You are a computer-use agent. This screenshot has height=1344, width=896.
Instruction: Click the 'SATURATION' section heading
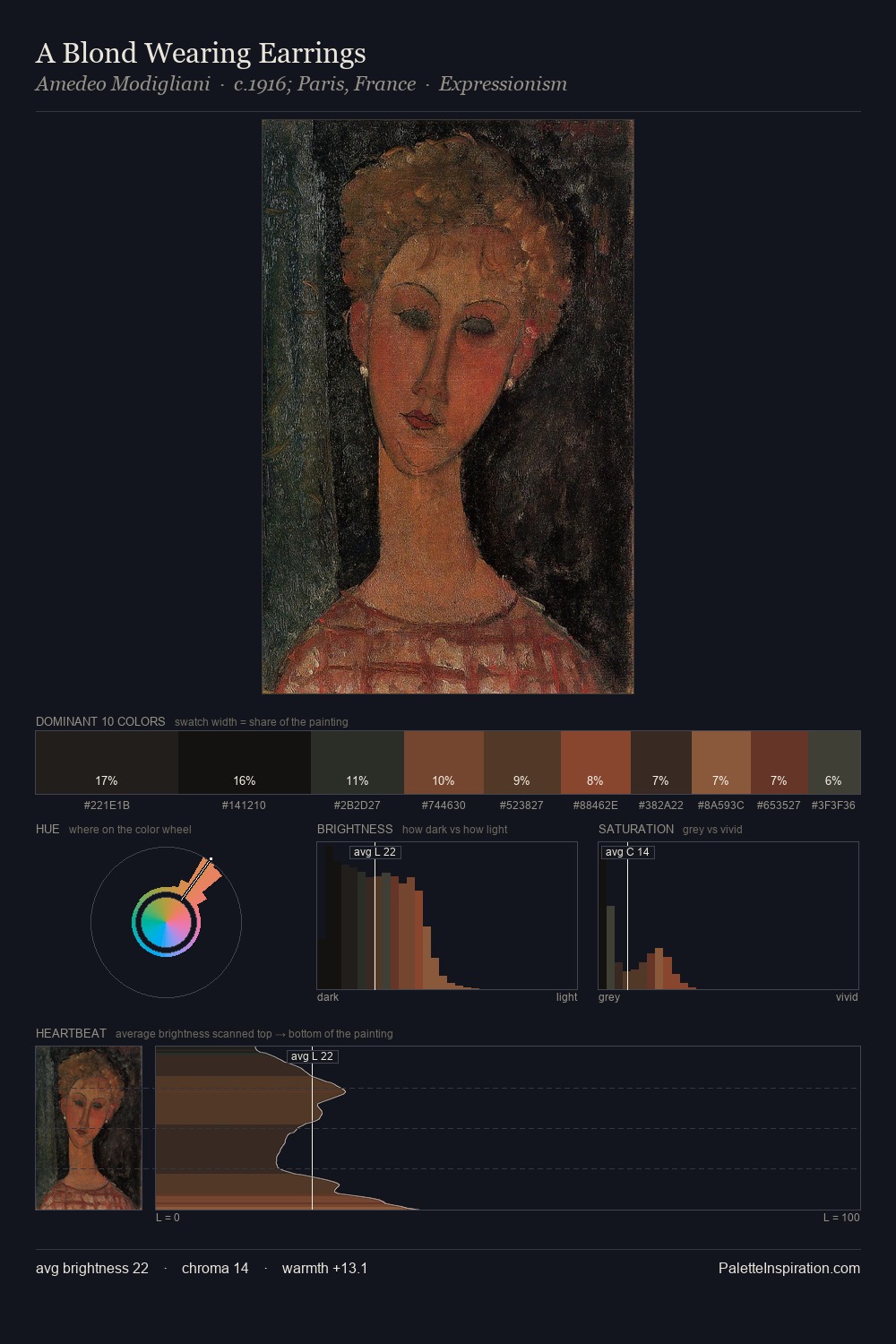(x=636, y=829)
